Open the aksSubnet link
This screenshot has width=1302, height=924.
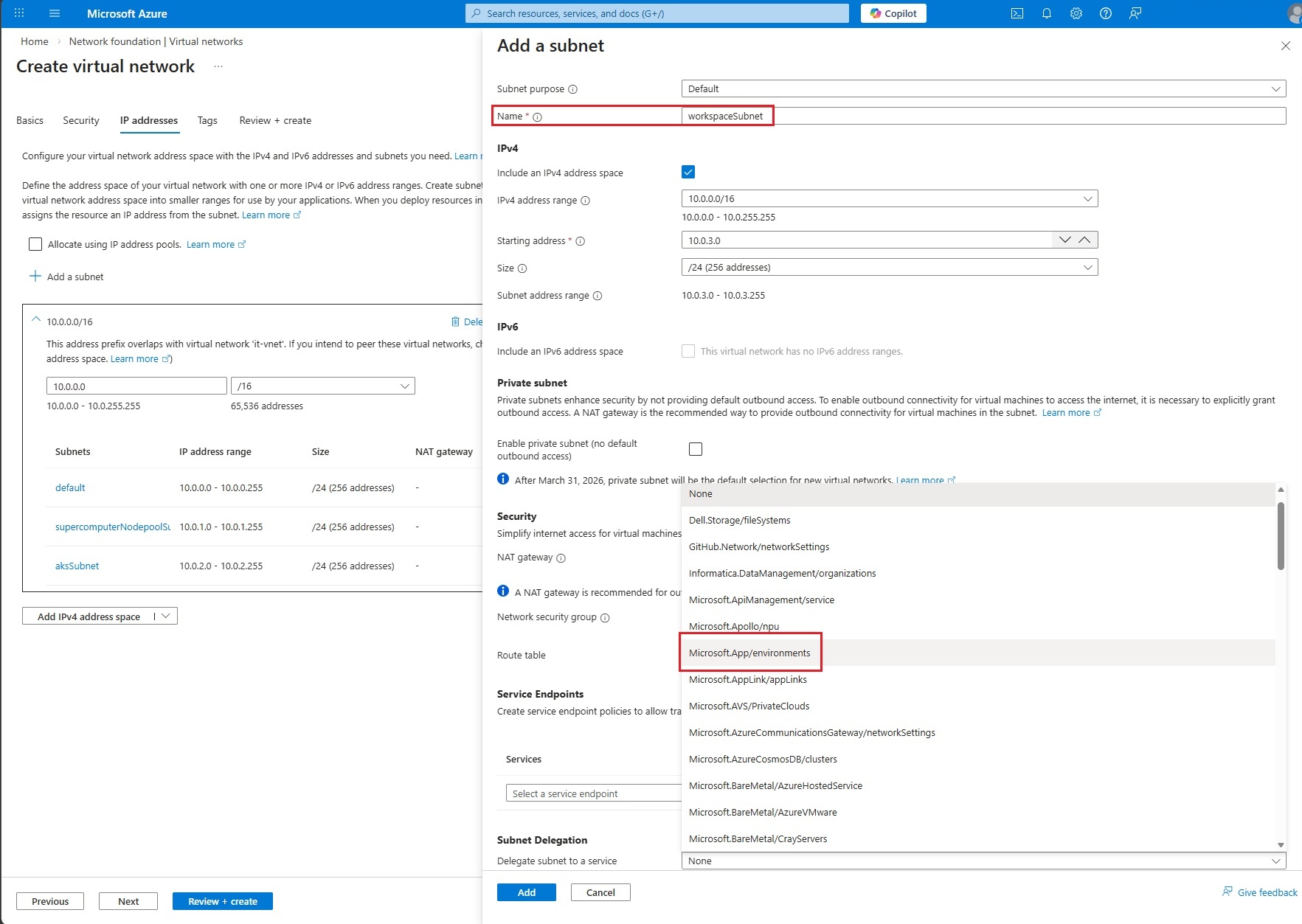[77, 566]
